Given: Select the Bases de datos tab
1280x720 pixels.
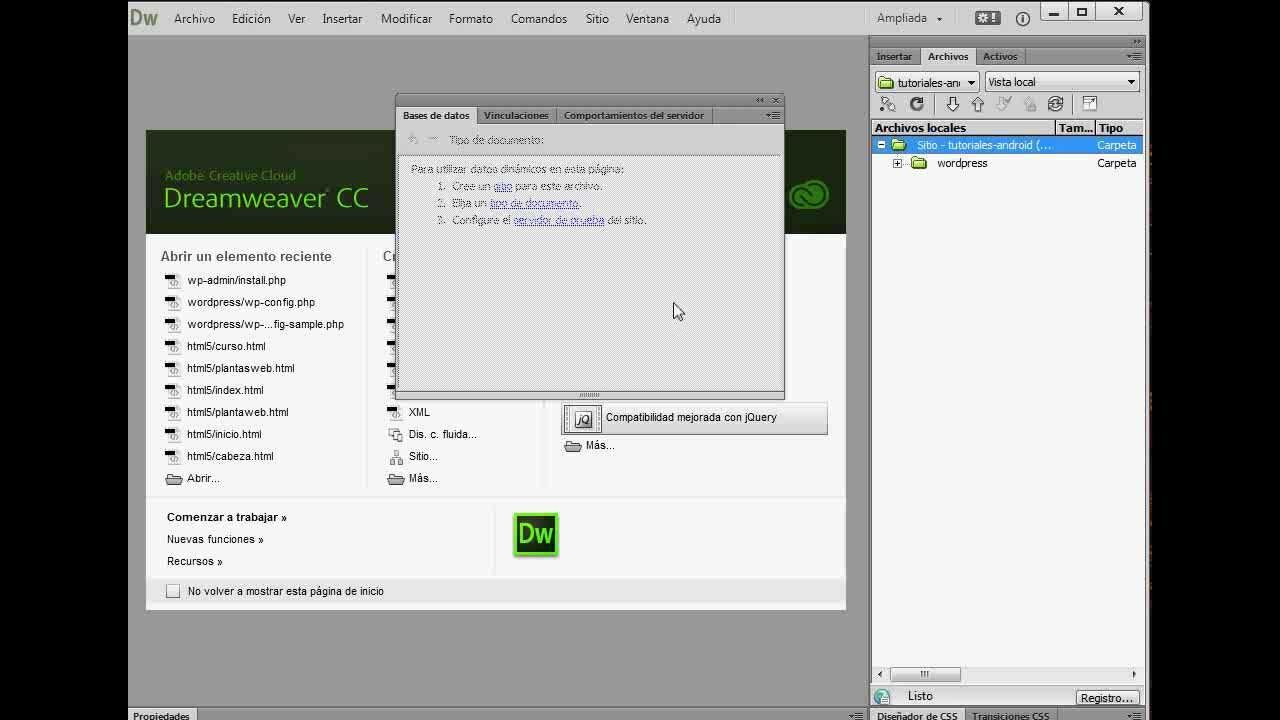Looking at the screenshot, I should click(x=436, y=115).
